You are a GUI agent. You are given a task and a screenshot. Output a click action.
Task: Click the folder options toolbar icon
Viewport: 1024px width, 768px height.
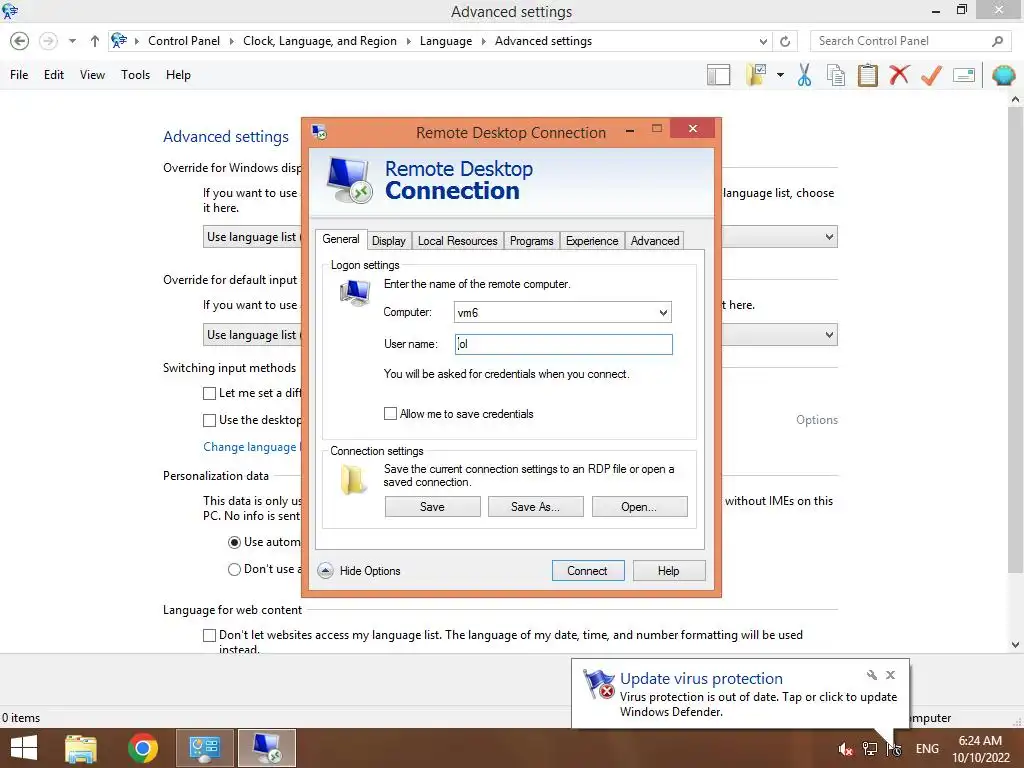(756, 75)
